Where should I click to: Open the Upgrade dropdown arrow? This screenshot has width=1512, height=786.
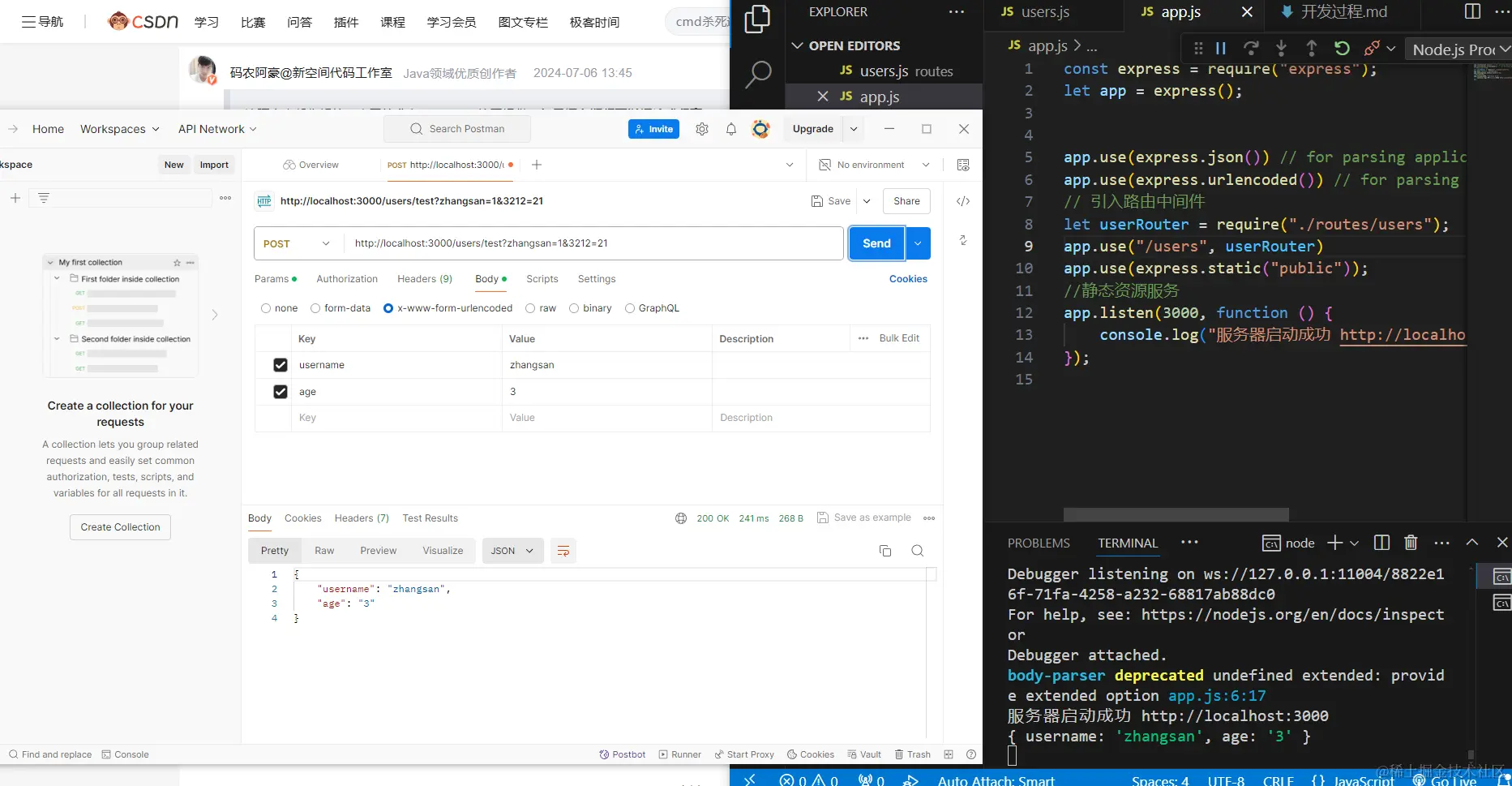click(854, 129)
